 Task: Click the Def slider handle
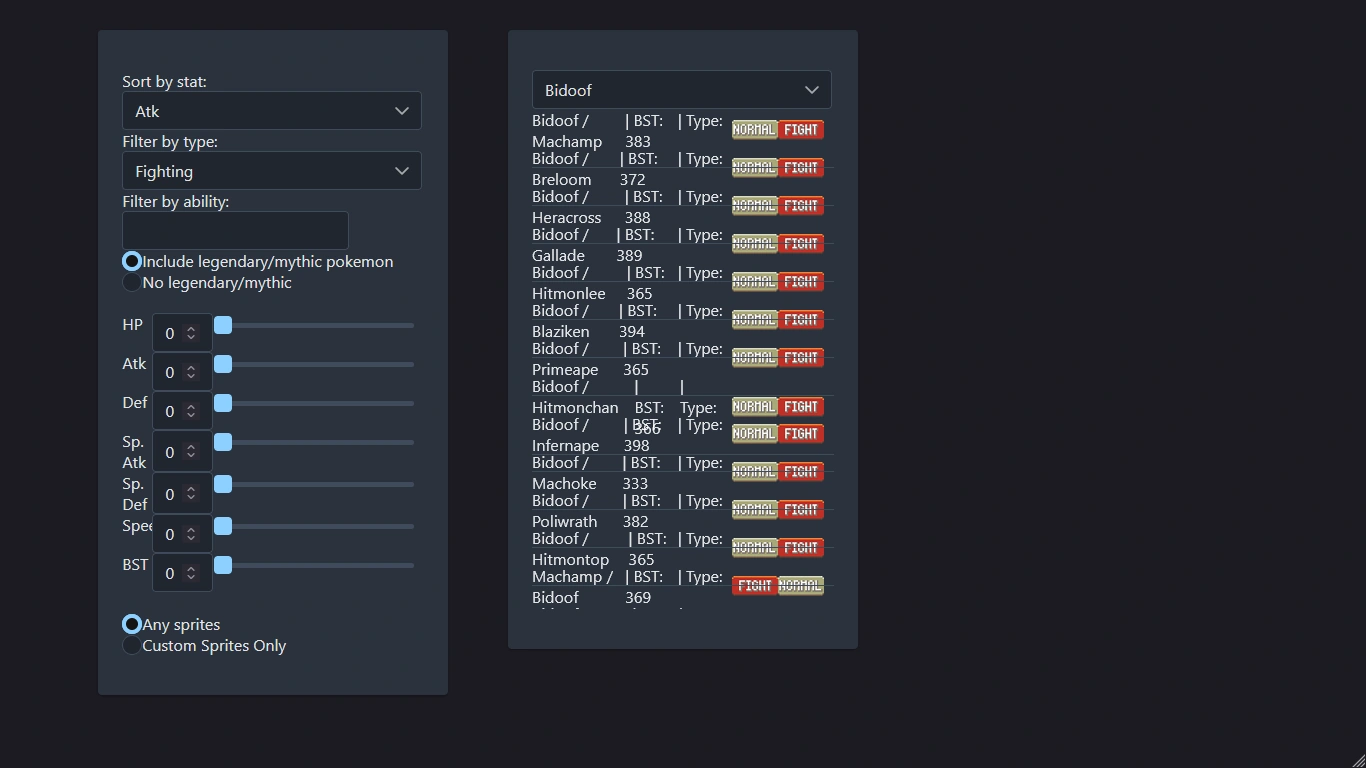click(x=223, y=403)
